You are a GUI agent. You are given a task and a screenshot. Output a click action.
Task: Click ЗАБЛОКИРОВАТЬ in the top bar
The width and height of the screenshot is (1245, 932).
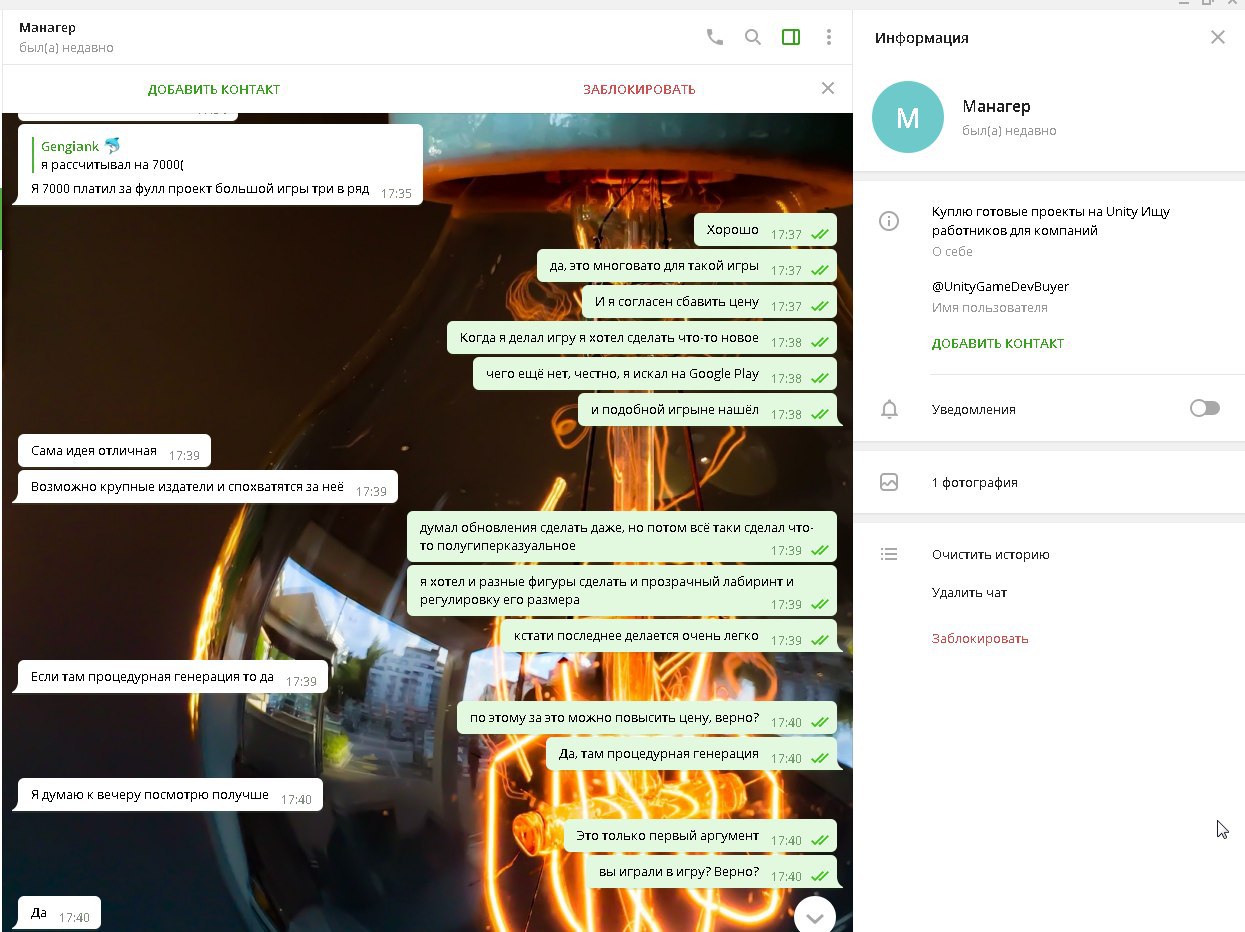point(639,89)
